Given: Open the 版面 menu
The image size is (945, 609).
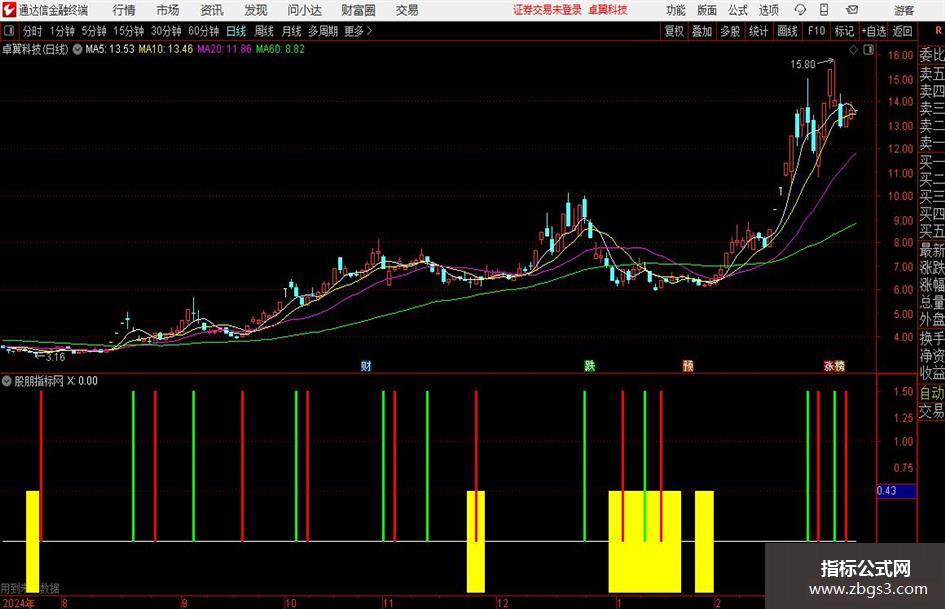Looking at the screenshot, I should coord(707,10).
